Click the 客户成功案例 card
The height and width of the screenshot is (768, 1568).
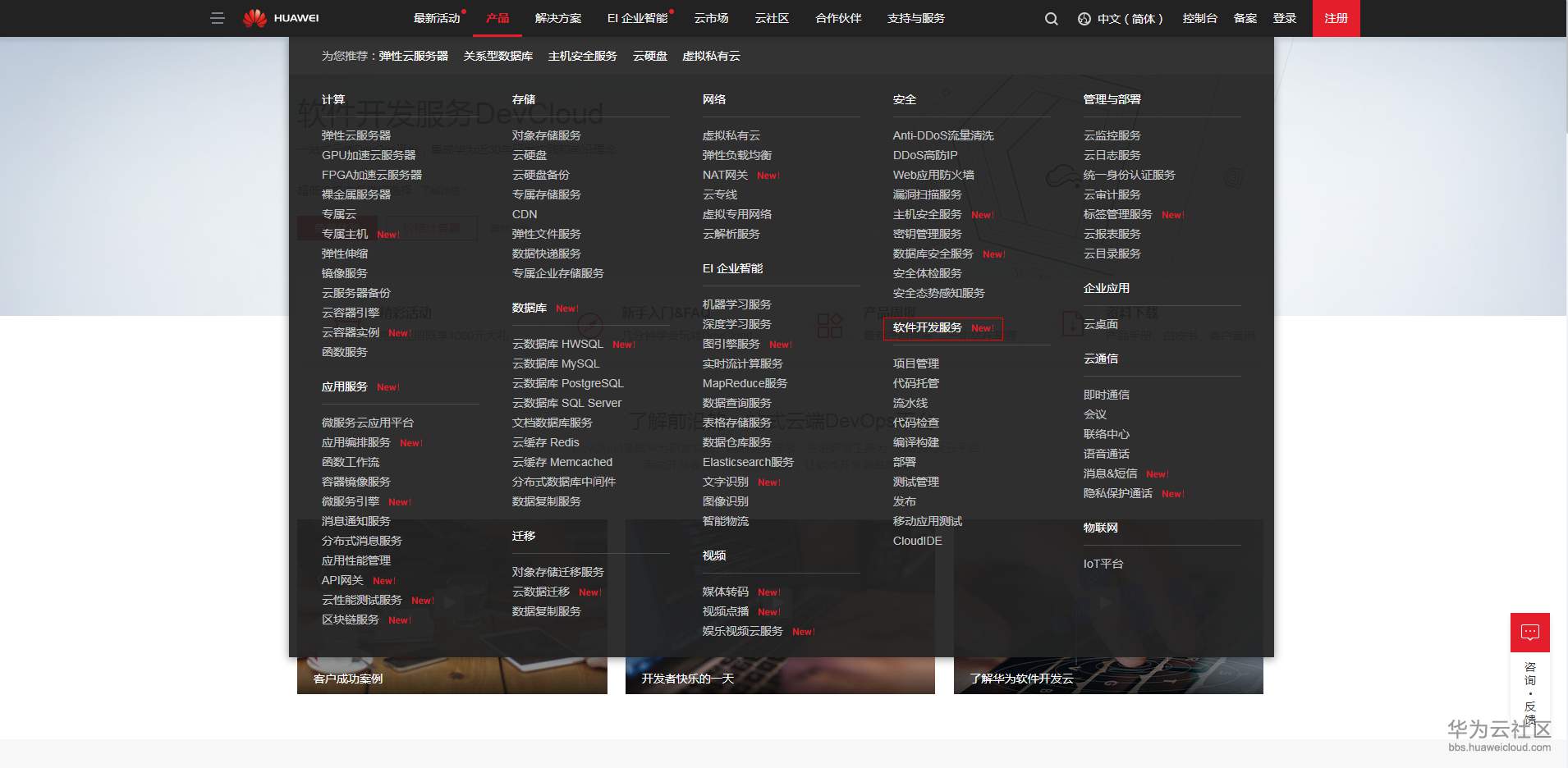[x=348, y=679]
